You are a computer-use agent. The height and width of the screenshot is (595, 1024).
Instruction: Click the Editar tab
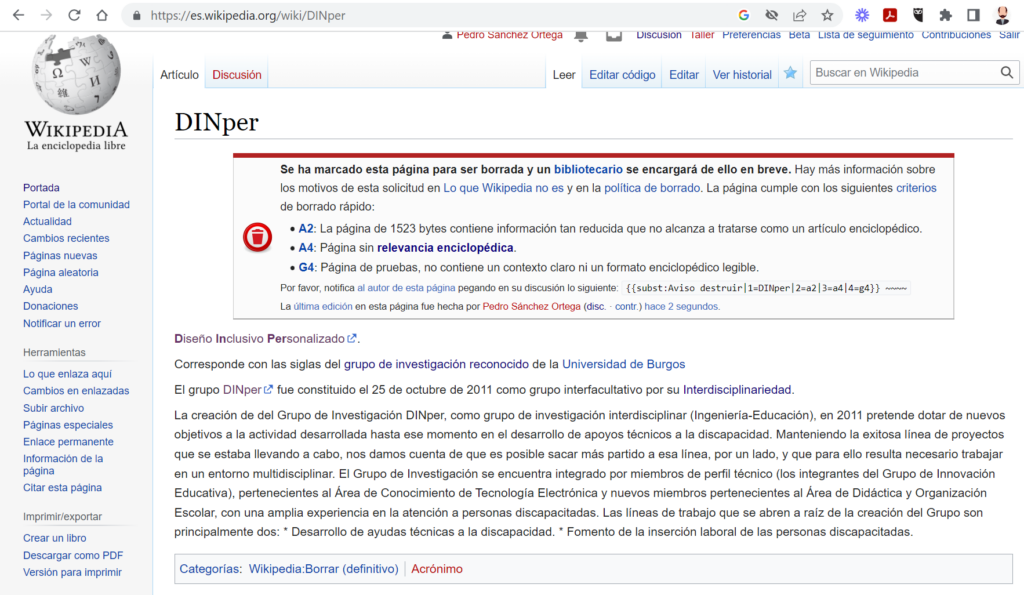684,74
